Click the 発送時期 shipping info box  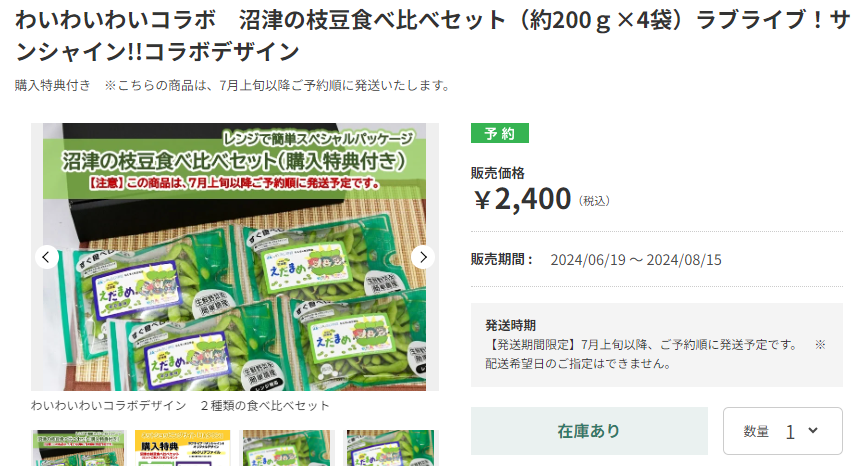(657, 345)
